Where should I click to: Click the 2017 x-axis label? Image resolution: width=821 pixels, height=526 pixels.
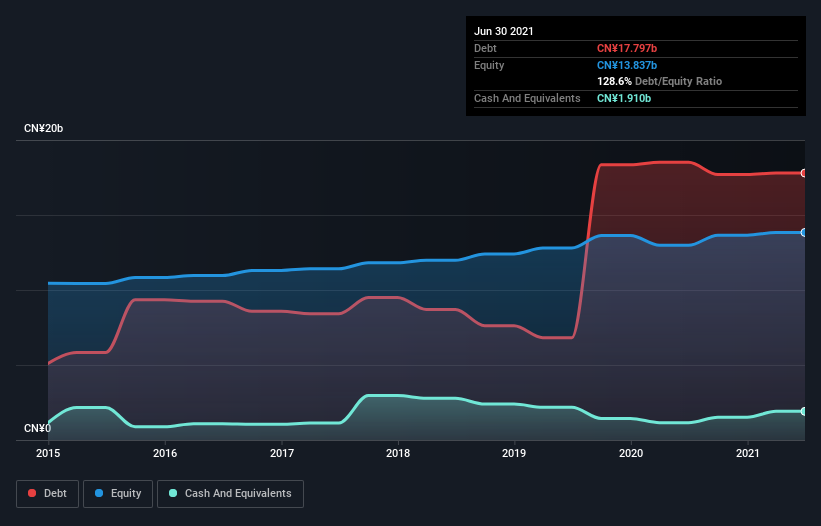pos(282,453)
